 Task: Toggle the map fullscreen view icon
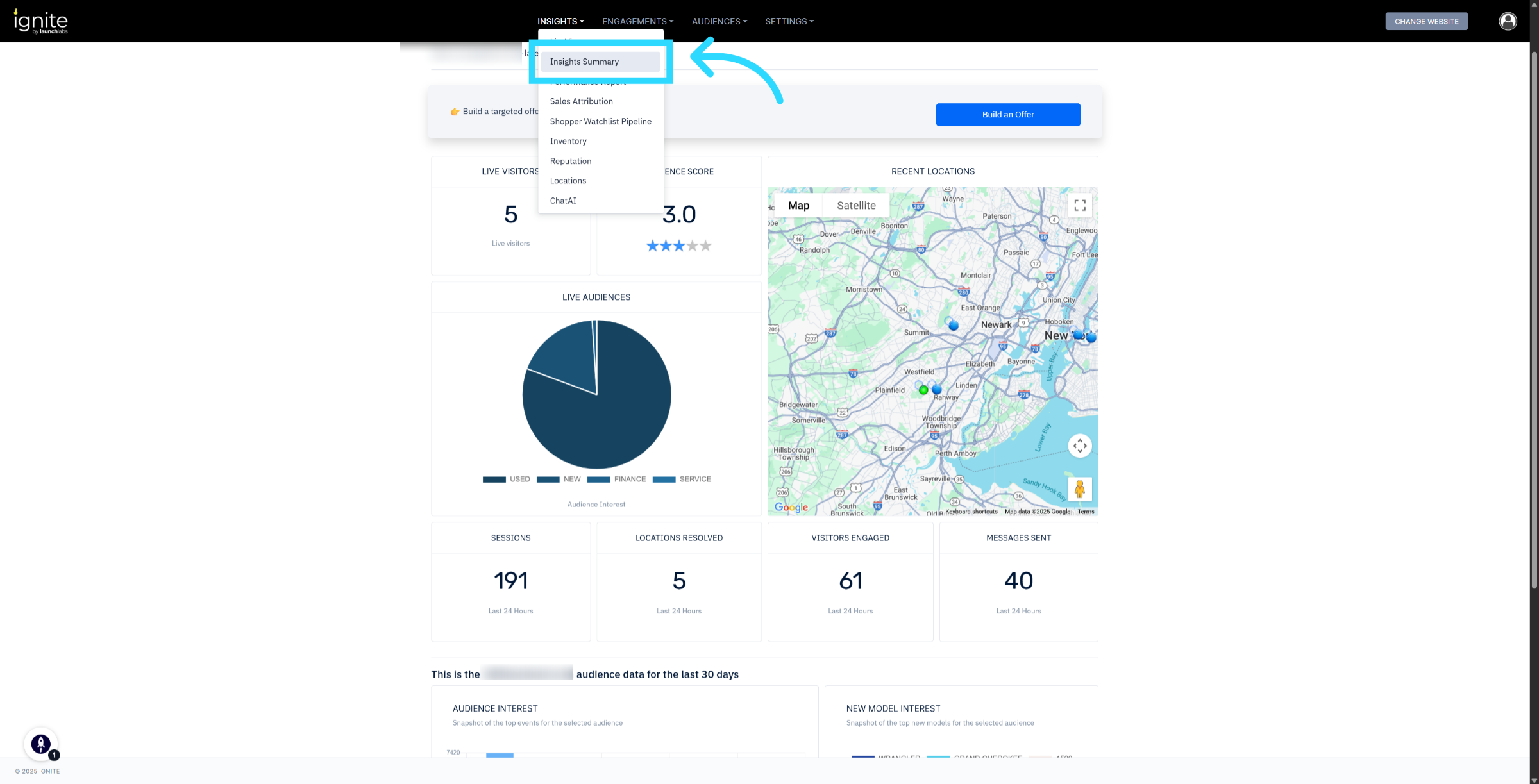(x=1080, y=205)
